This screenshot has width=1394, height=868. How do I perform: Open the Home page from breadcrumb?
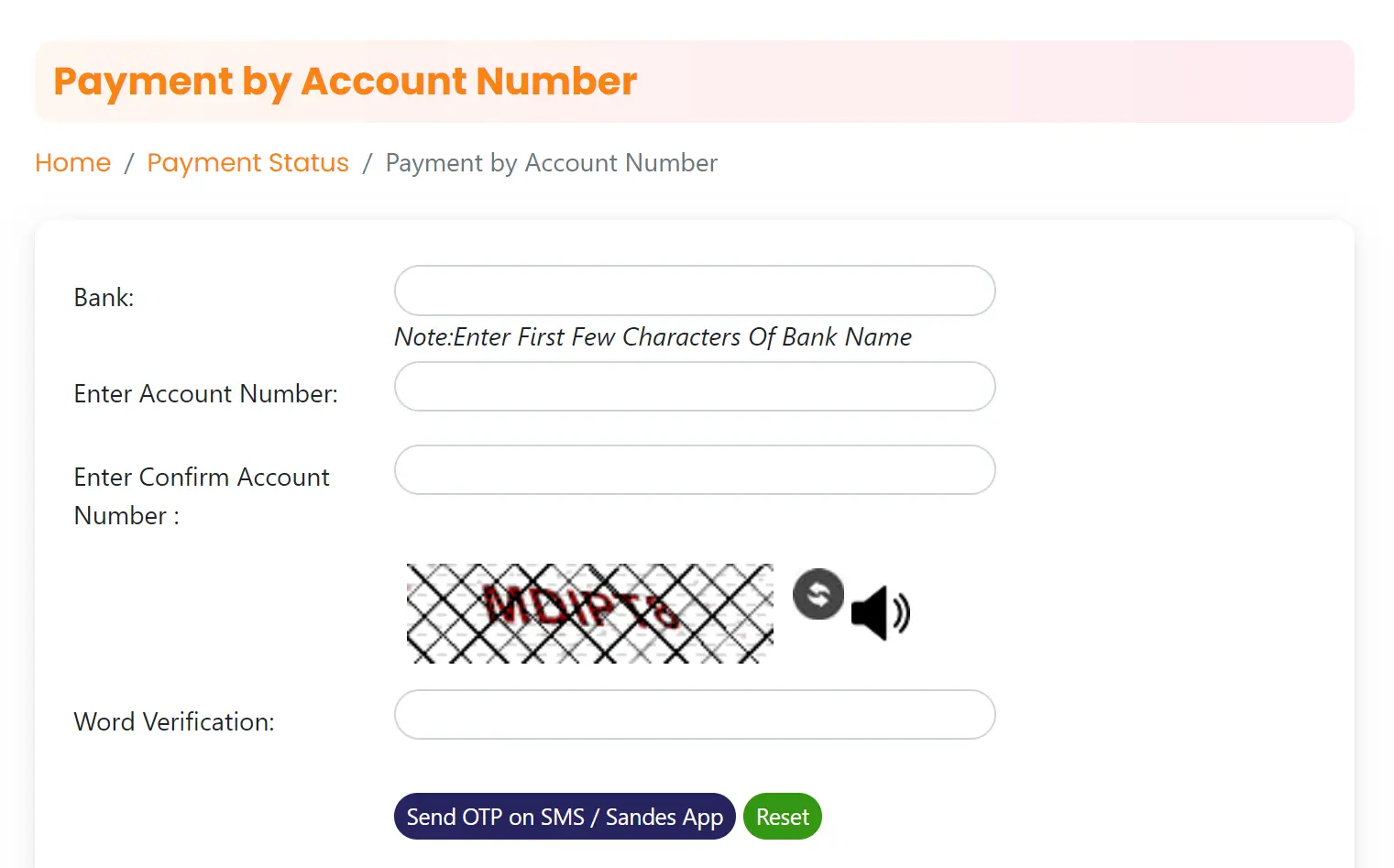pyautogui.click(x=72, y=162)
